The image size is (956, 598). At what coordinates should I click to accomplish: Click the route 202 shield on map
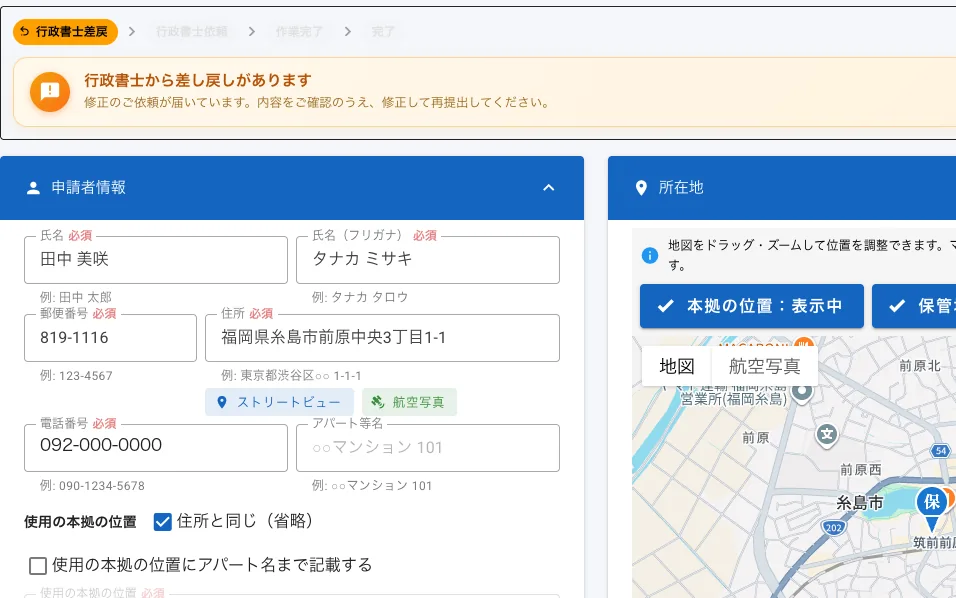pos(833,528)
